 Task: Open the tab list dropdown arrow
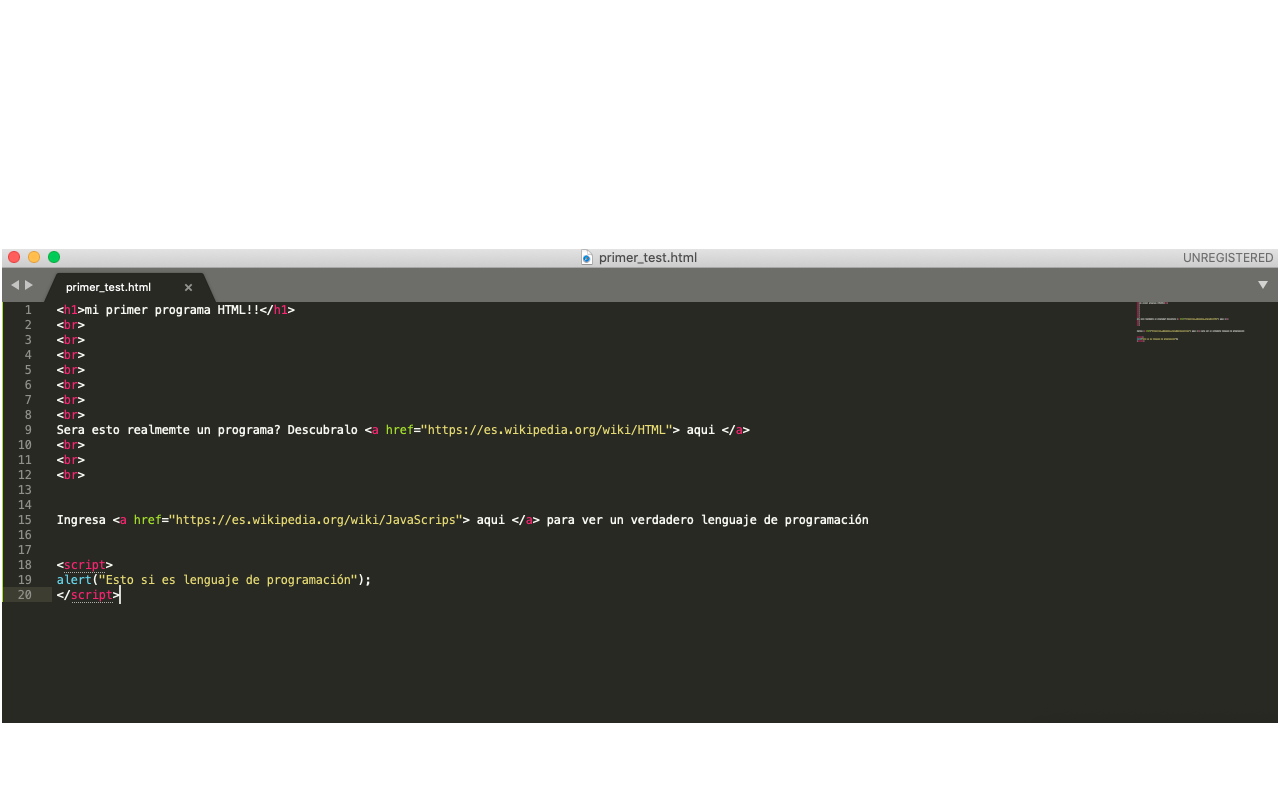(x=1263, y=285)
